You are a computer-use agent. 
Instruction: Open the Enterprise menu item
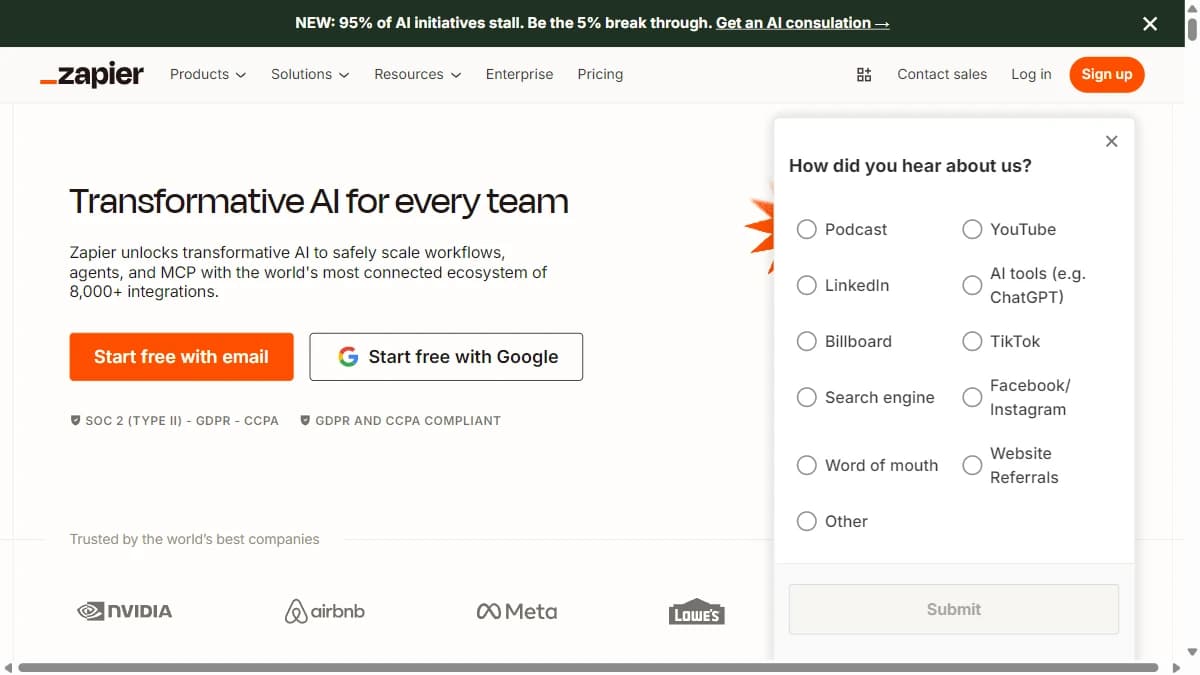(519, 74)
